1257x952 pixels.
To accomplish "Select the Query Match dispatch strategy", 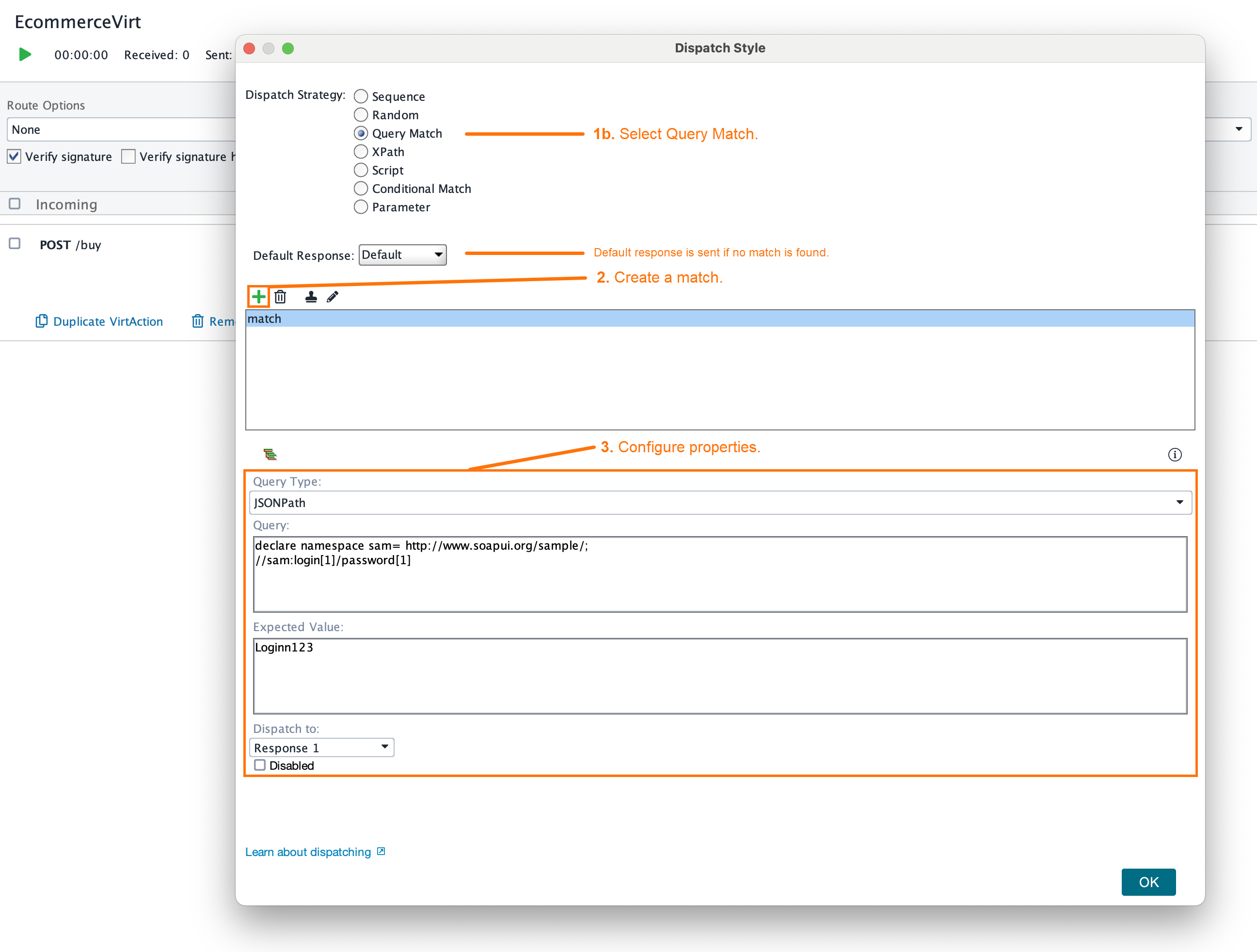I will (361, 133).
